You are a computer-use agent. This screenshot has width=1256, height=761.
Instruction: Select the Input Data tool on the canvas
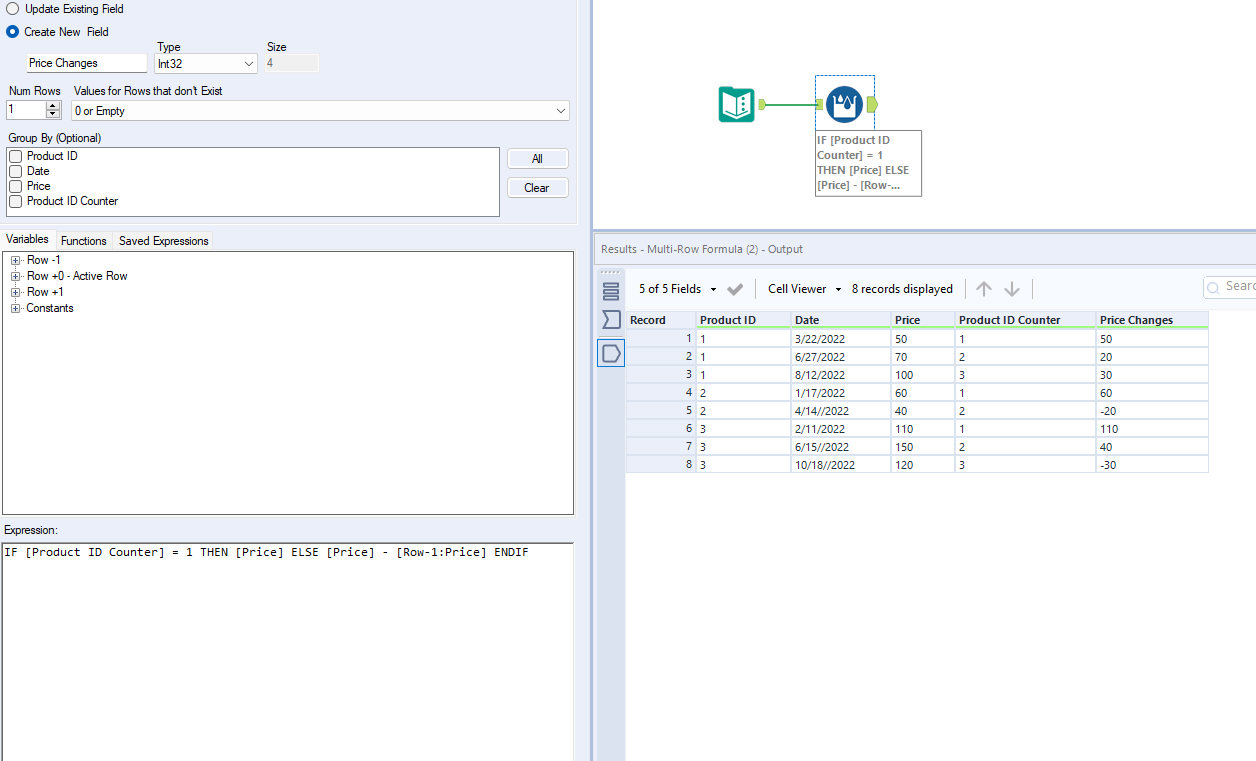tap(737, 103)
